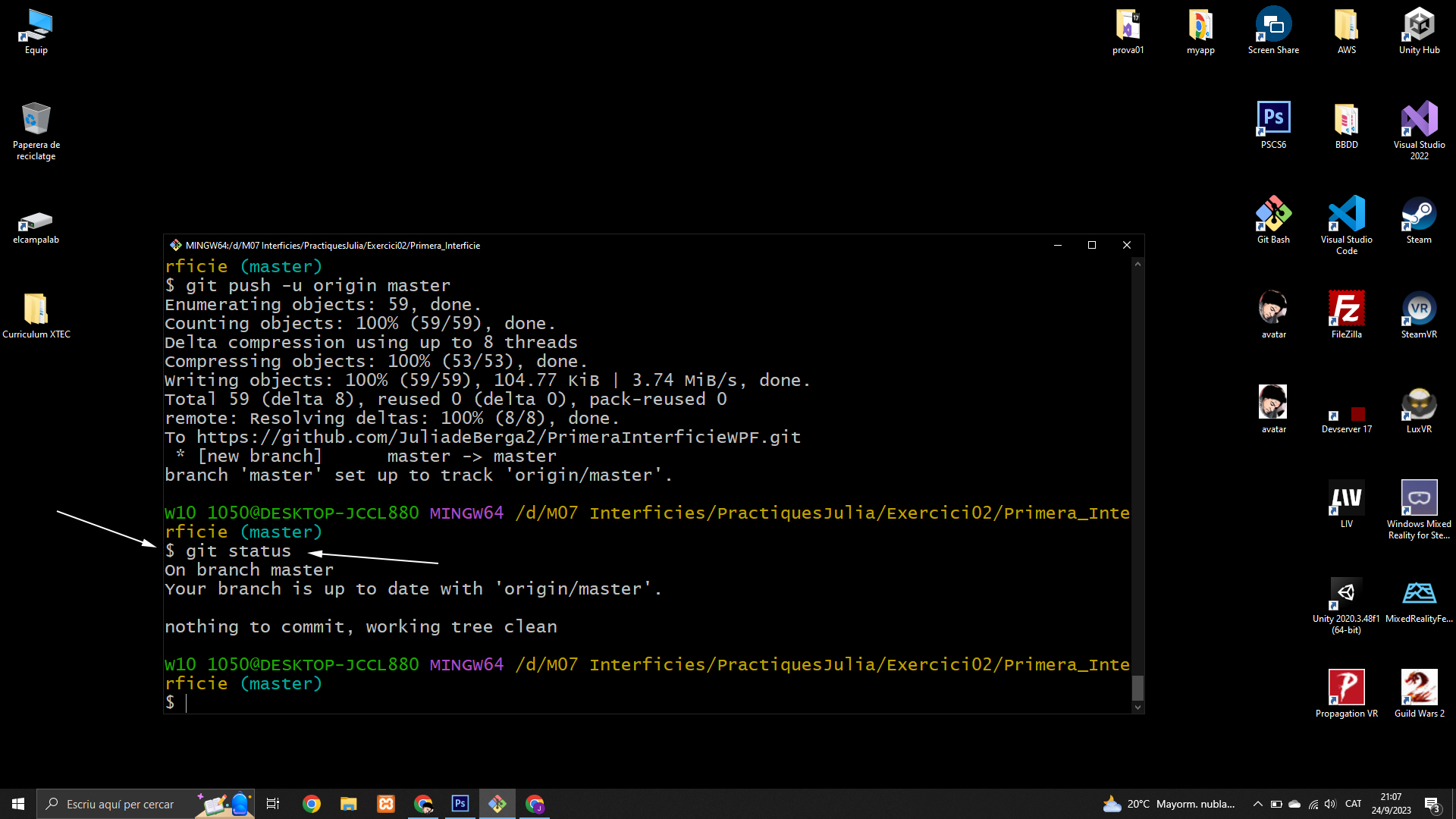Expand the hidden system tray icons chevron
The image size is (1456, 819).
pos(1257,804)
